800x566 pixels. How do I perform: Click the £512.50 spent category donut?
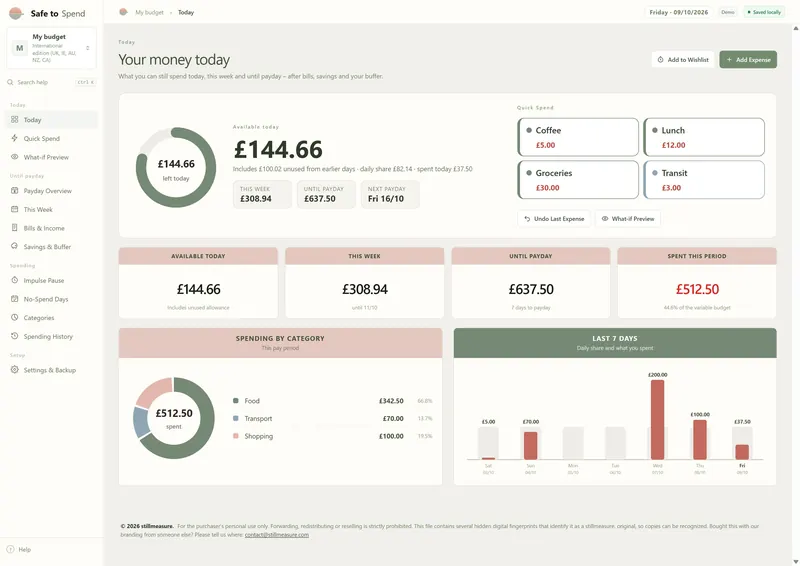173,418
